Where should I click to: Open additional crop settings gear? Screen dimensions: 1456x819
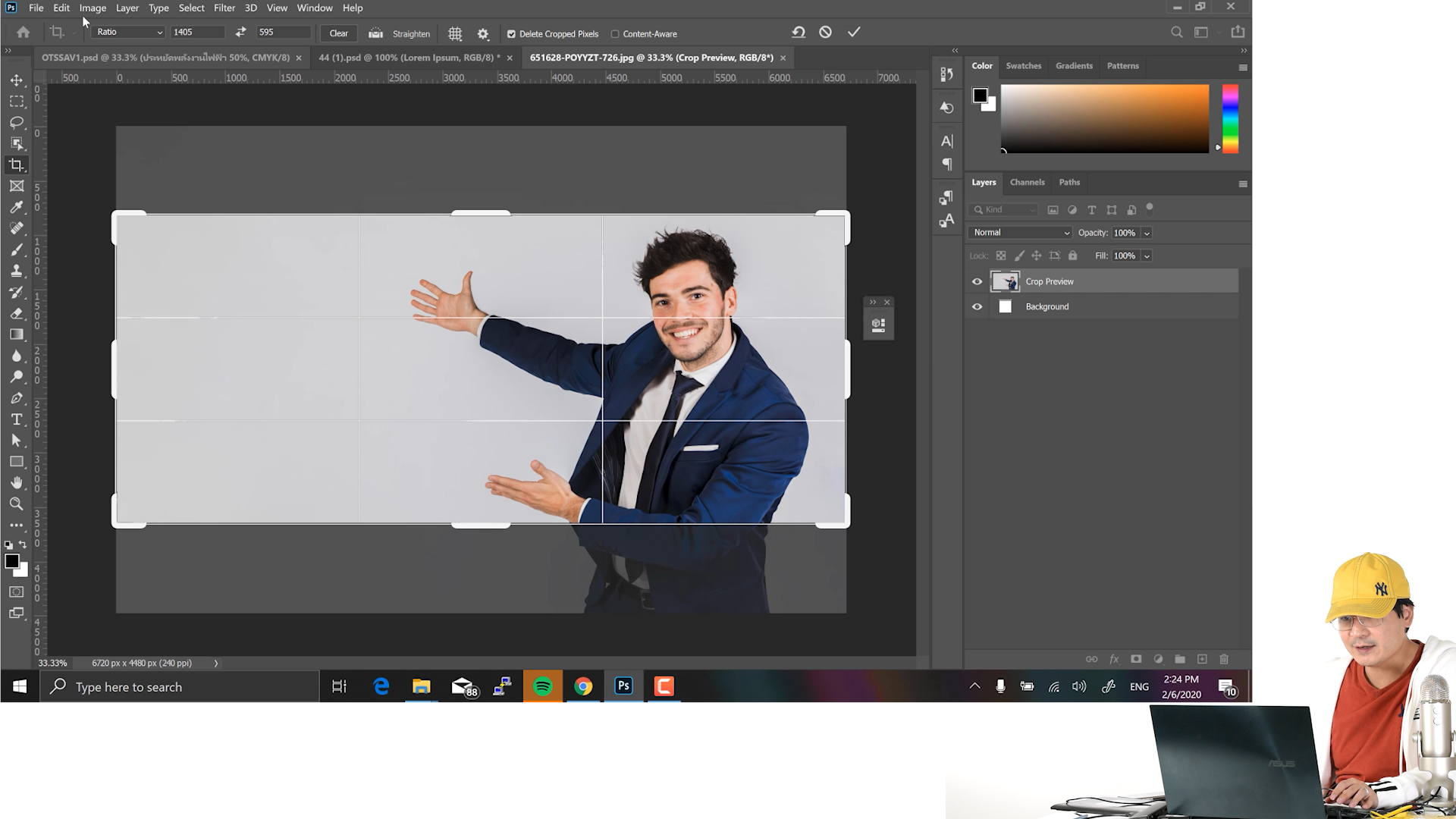pos(483,33)
